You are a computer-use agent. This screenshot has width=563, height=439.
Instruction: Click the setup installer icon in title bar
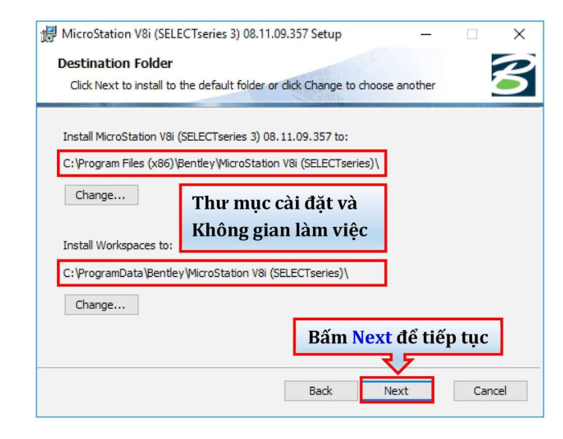(48, 34)
